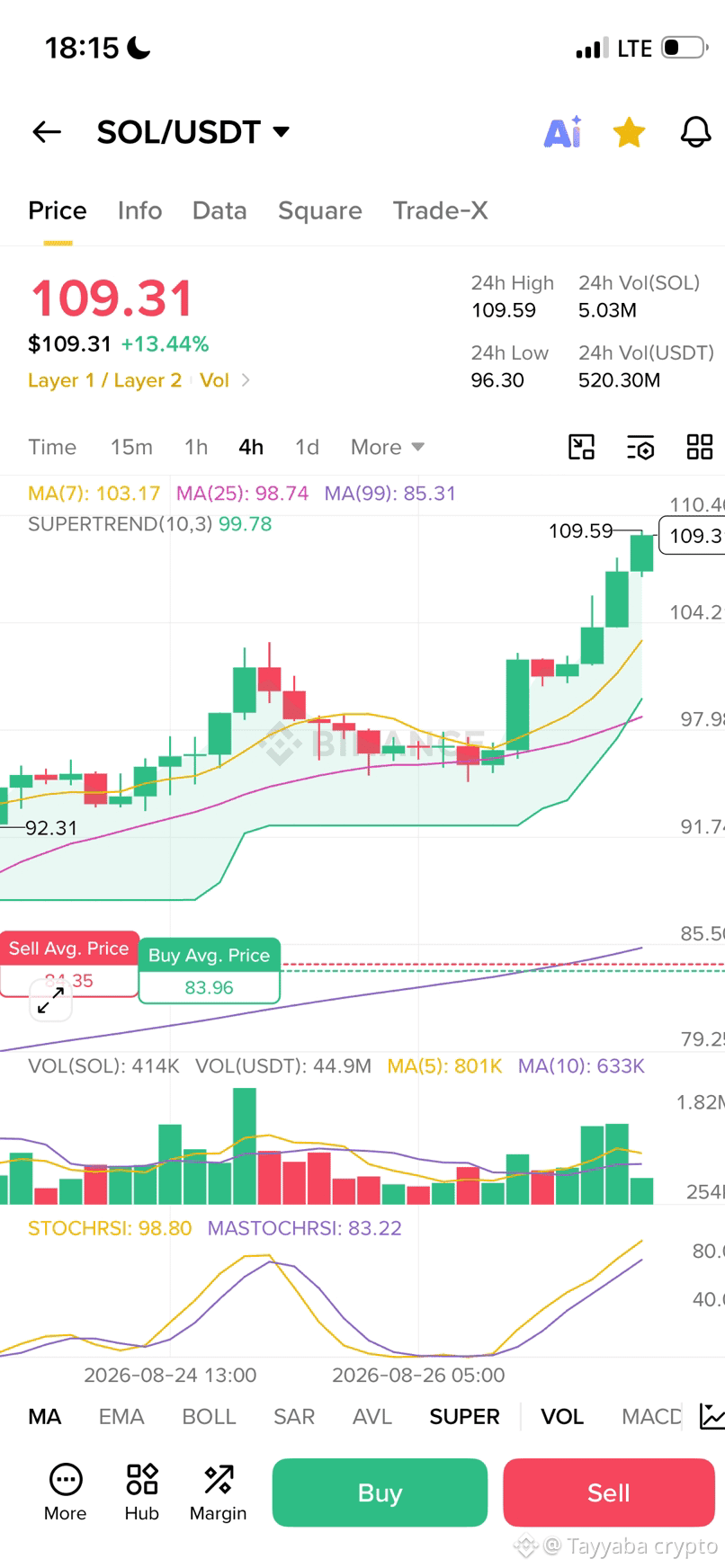
Task: Open the Margin trading icon
Action: [x=218, y=1492]
